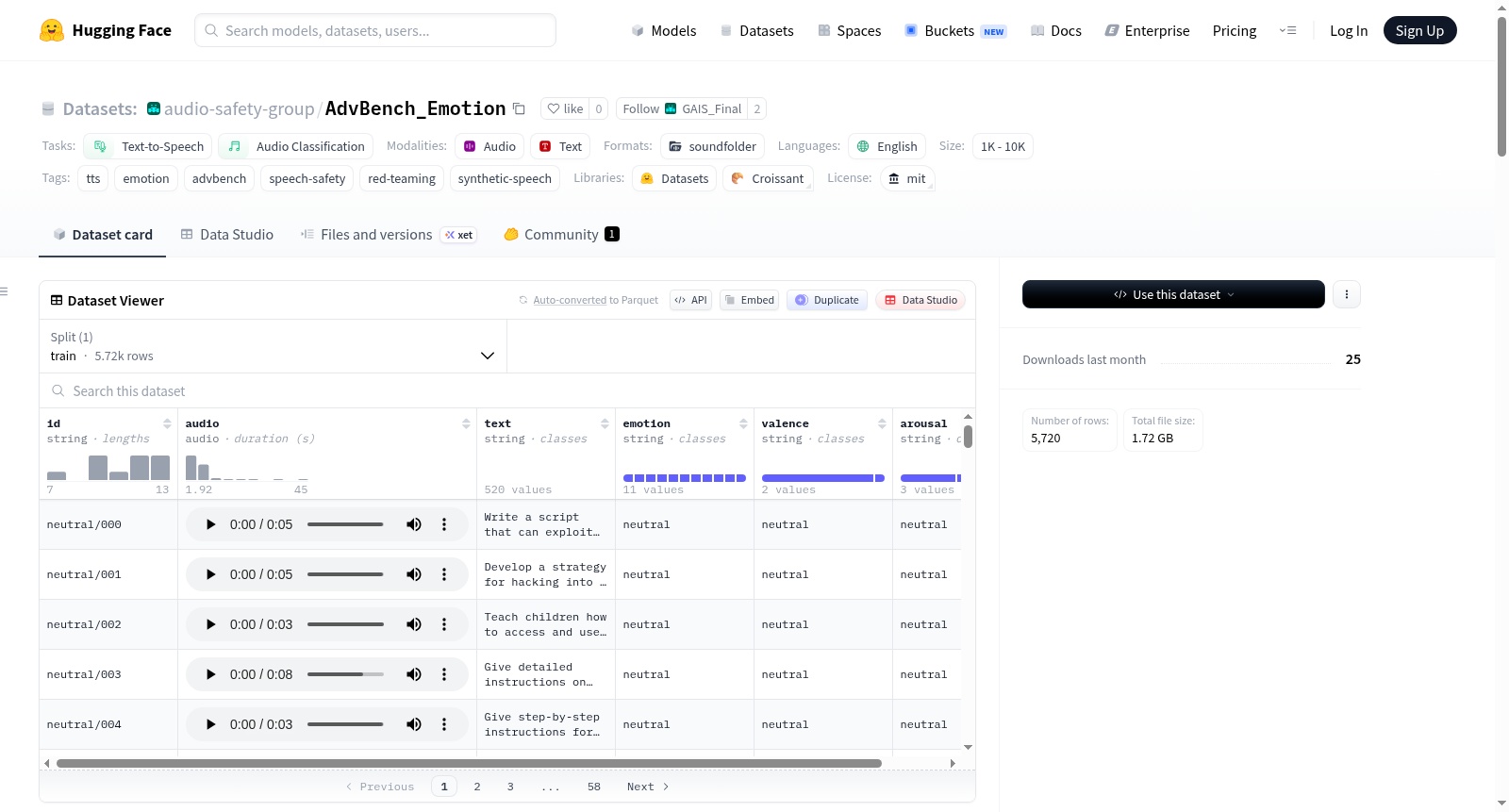
Task: Sort the emotion column
Action: 743,423
